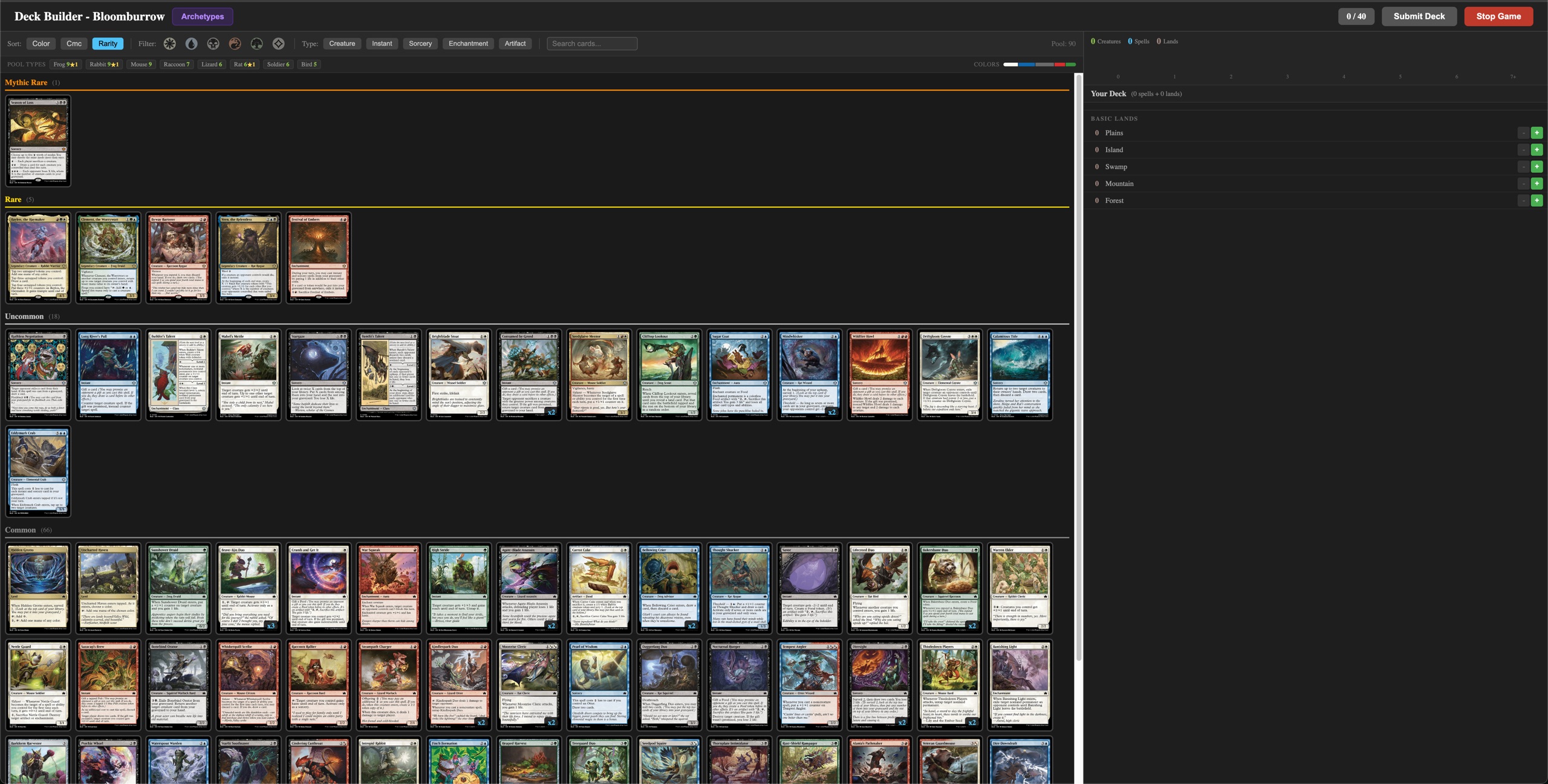Filter cards by blue mana droplet icon
1548x784 pixels.
pyautogui.click(x=192, y=44)
